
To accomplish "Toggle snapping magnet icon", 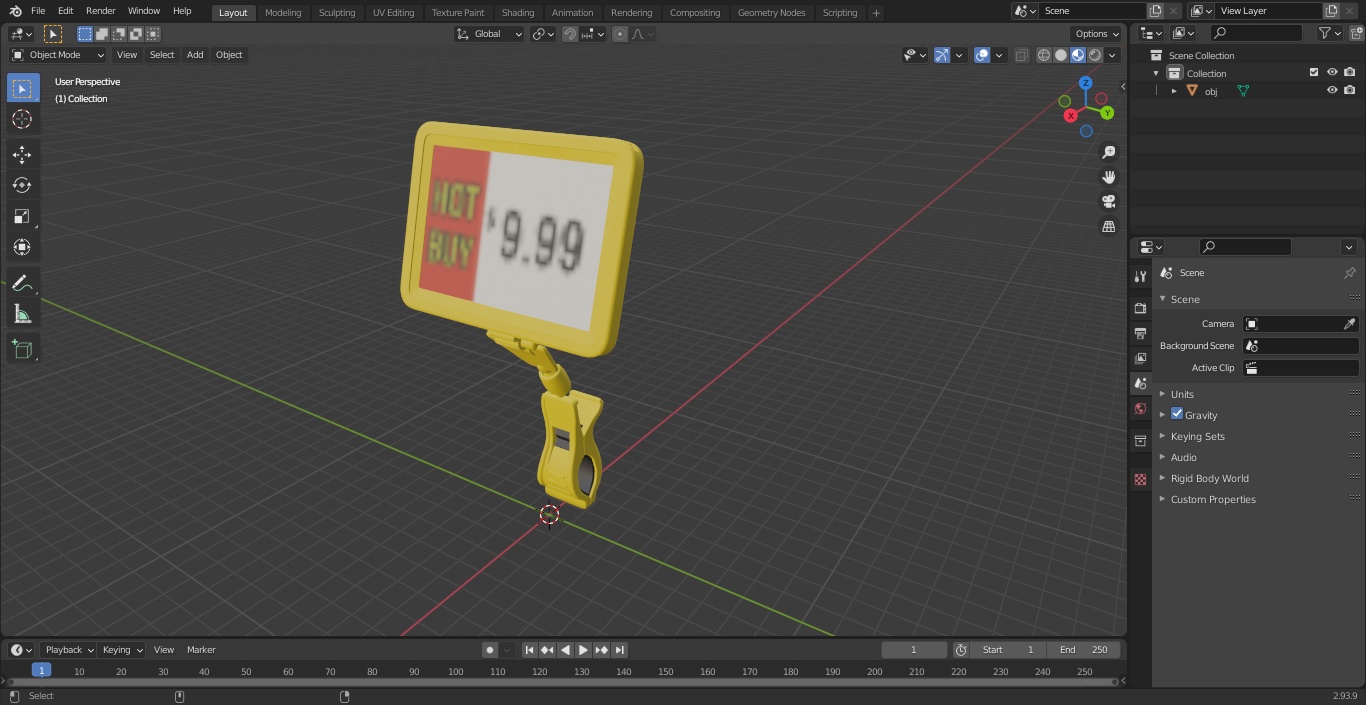I will tap(570, 34).
